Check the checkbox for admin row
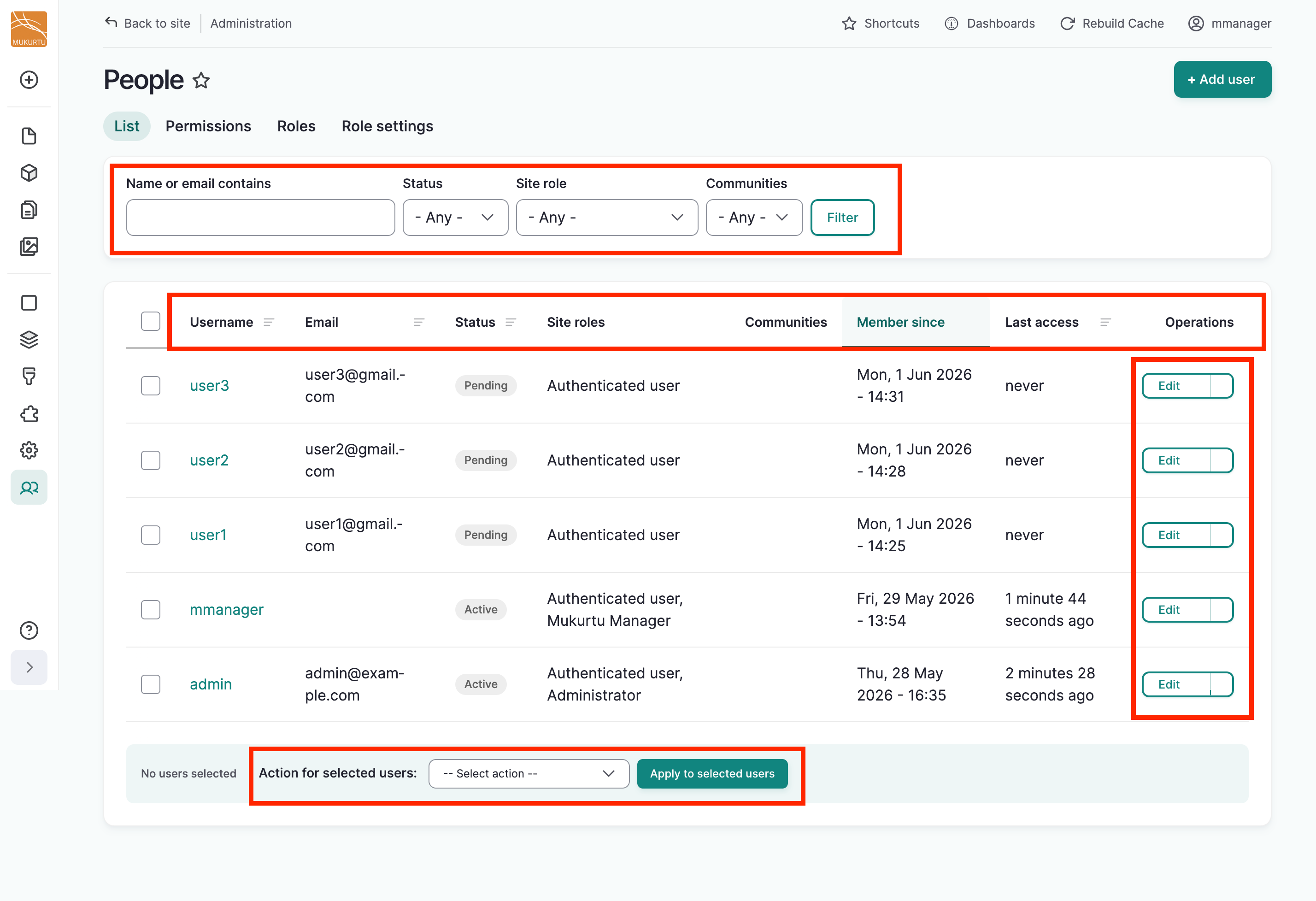 coord(151,685)
